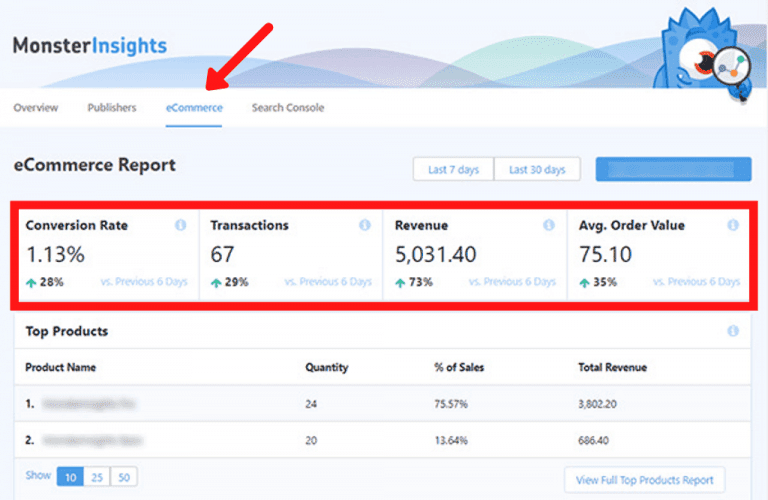Click the eCommerce Report heading
Viewport: 768px width, 500px height.
(x=95, y=165)
